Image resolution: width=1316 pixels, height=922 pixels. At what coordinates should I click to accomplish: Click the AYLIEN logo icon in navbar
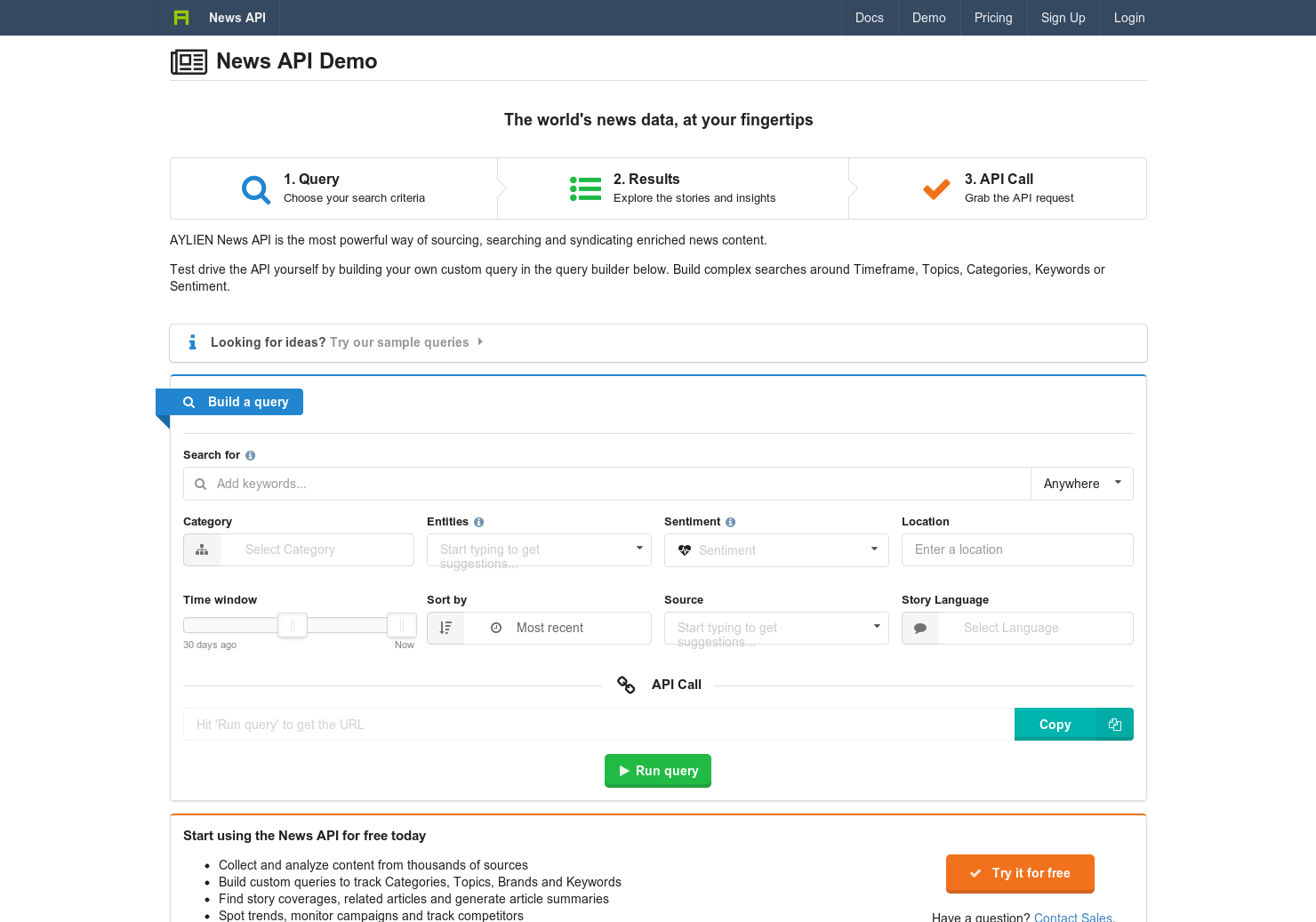(181, 18)
